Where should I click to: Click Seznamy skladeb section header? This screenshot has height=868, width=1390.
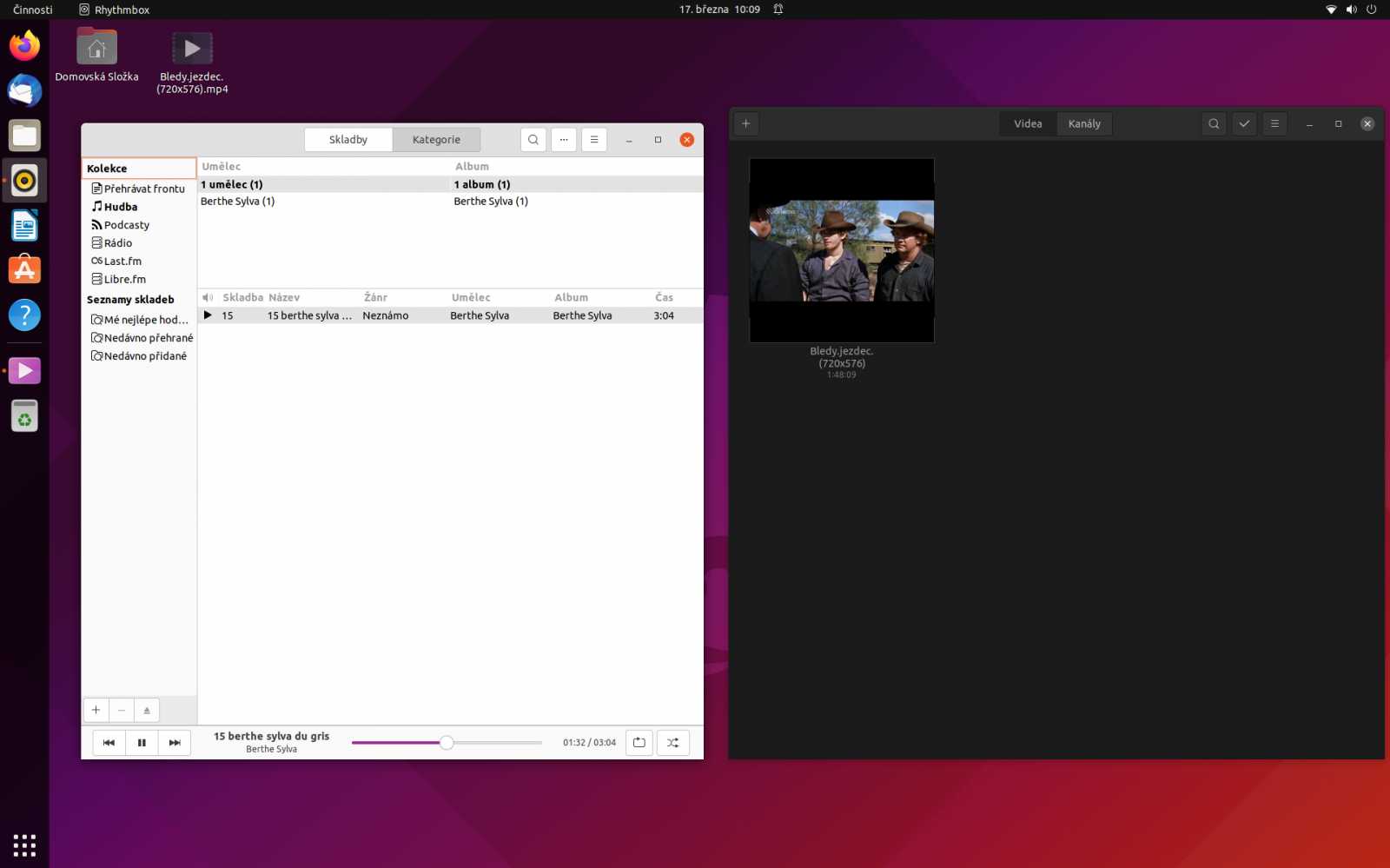[x=130, y=300]
